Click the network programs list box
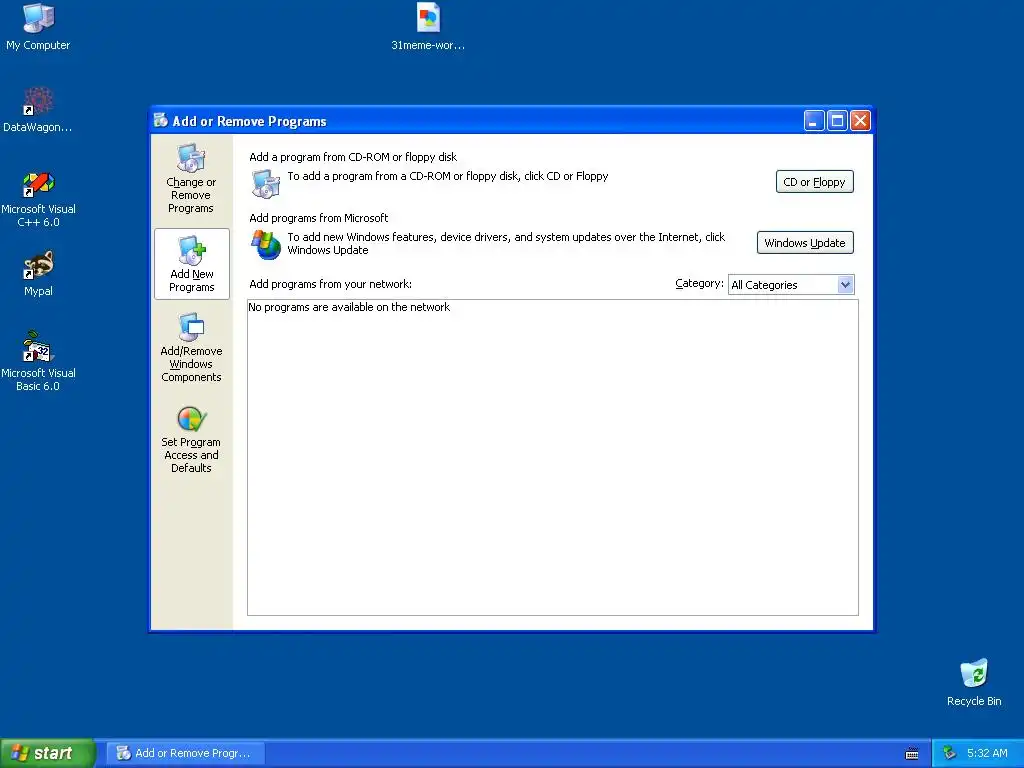 pos(552,457)
